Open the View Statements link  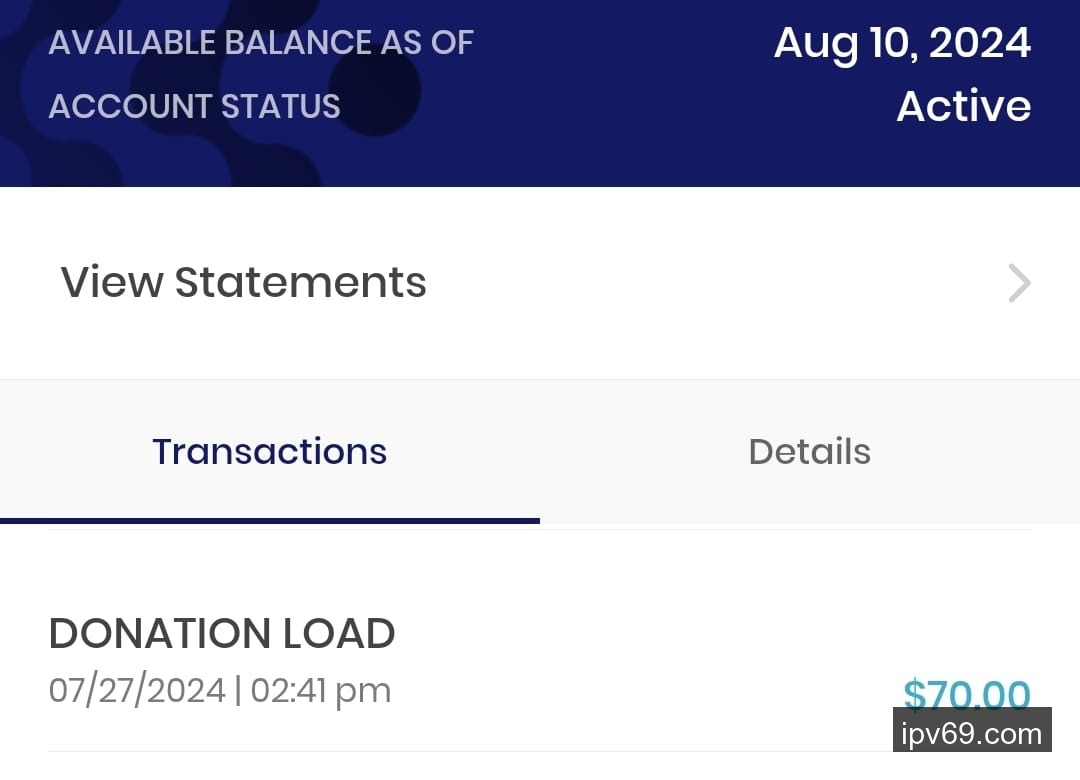(x=244, y=283)
